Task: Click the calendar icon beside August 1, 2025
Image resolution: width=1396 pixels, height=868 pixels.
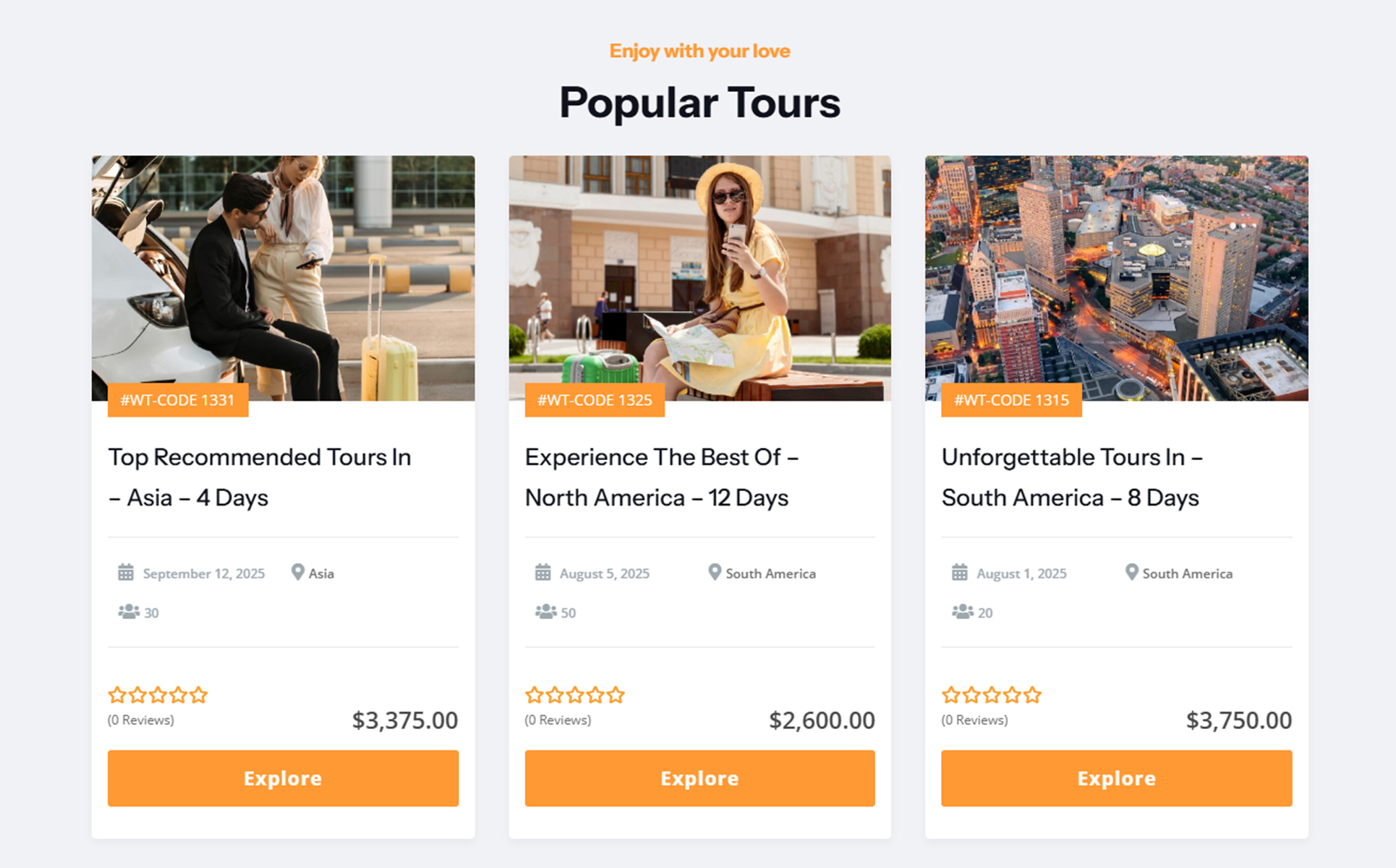Action: [x=959, y=573]
